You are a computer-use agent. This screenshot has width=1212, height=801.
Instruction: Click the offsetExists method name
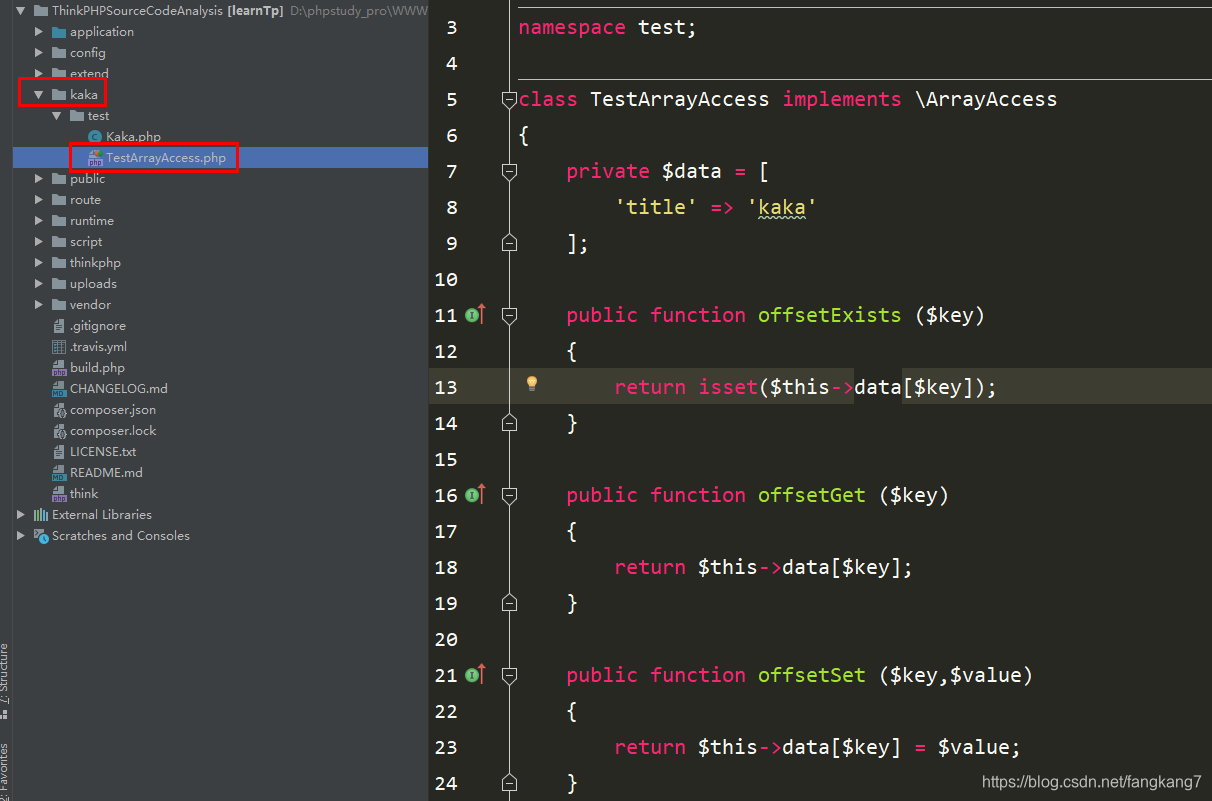pyautogui.click(x=829, y=315)
